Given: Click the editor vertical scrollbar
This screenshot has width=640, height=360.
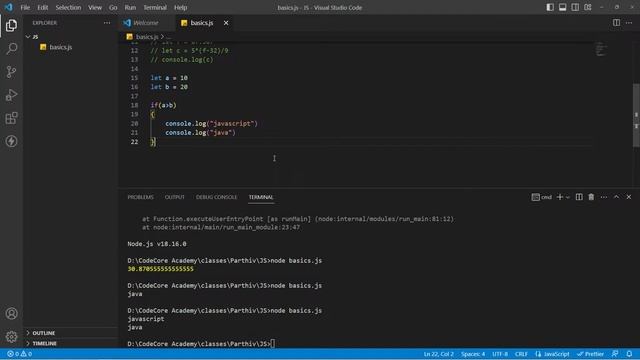Looking at the screenshot, I should coord(636,115).
